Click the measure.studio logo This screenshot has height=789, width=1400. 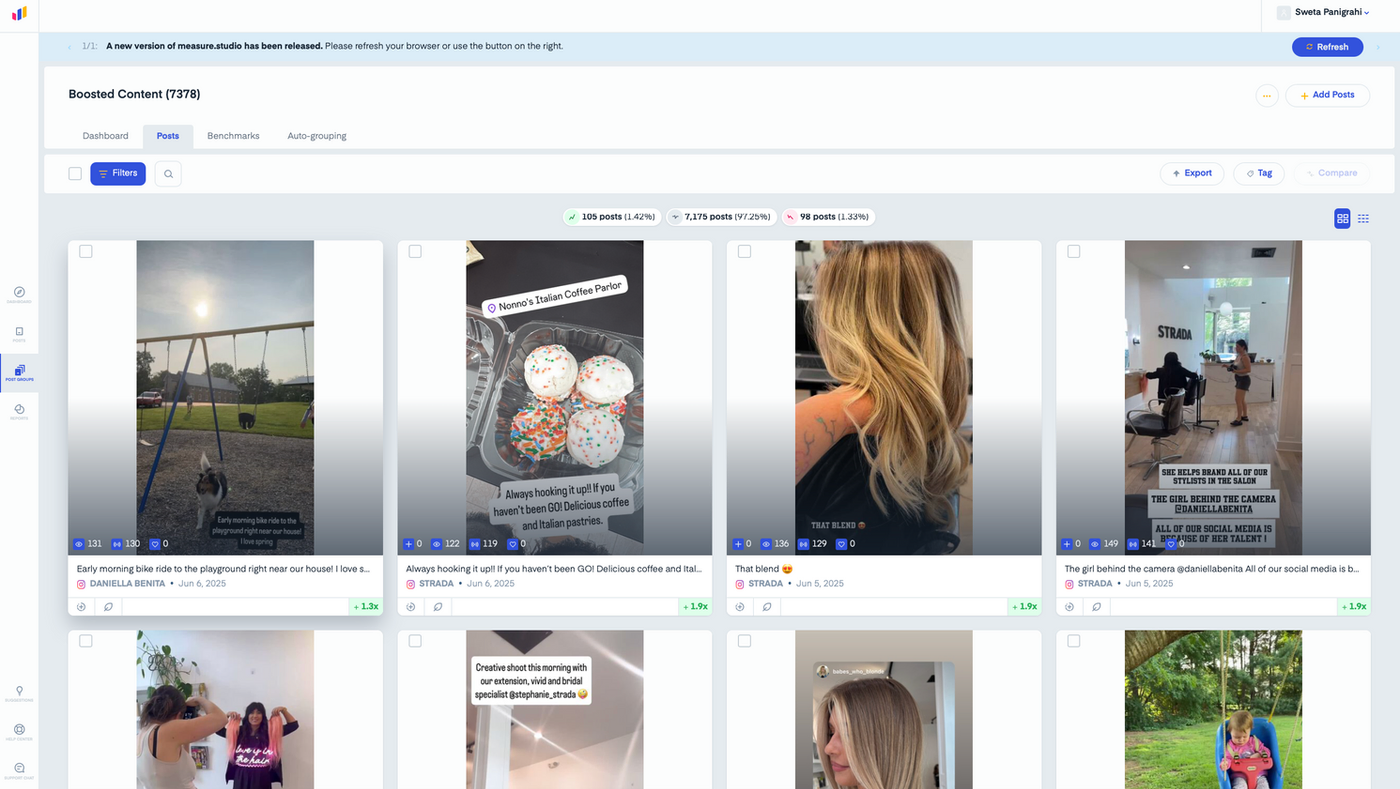(19, 14)
